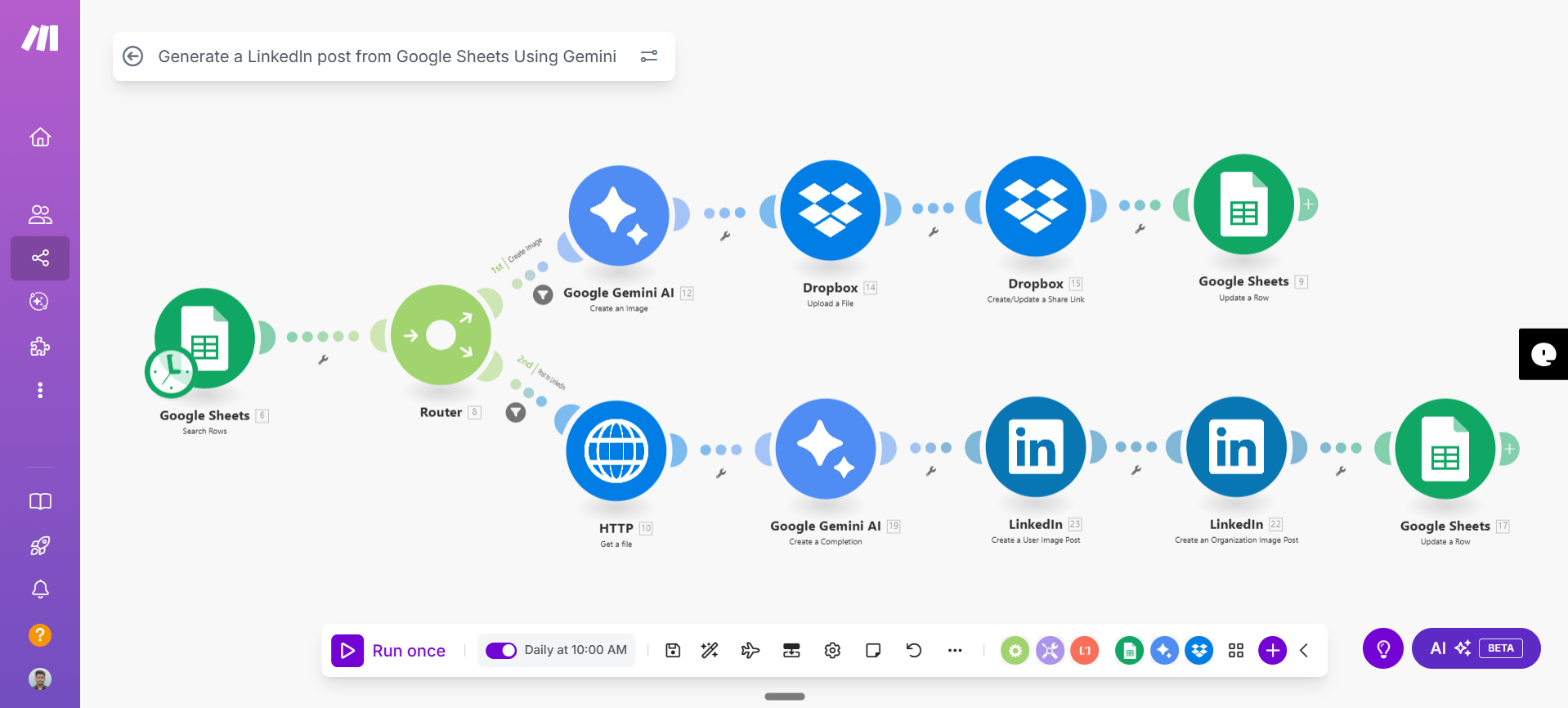Open the orange Help question icon
This screenshot has height=708, width=1568.
[40, 635]
